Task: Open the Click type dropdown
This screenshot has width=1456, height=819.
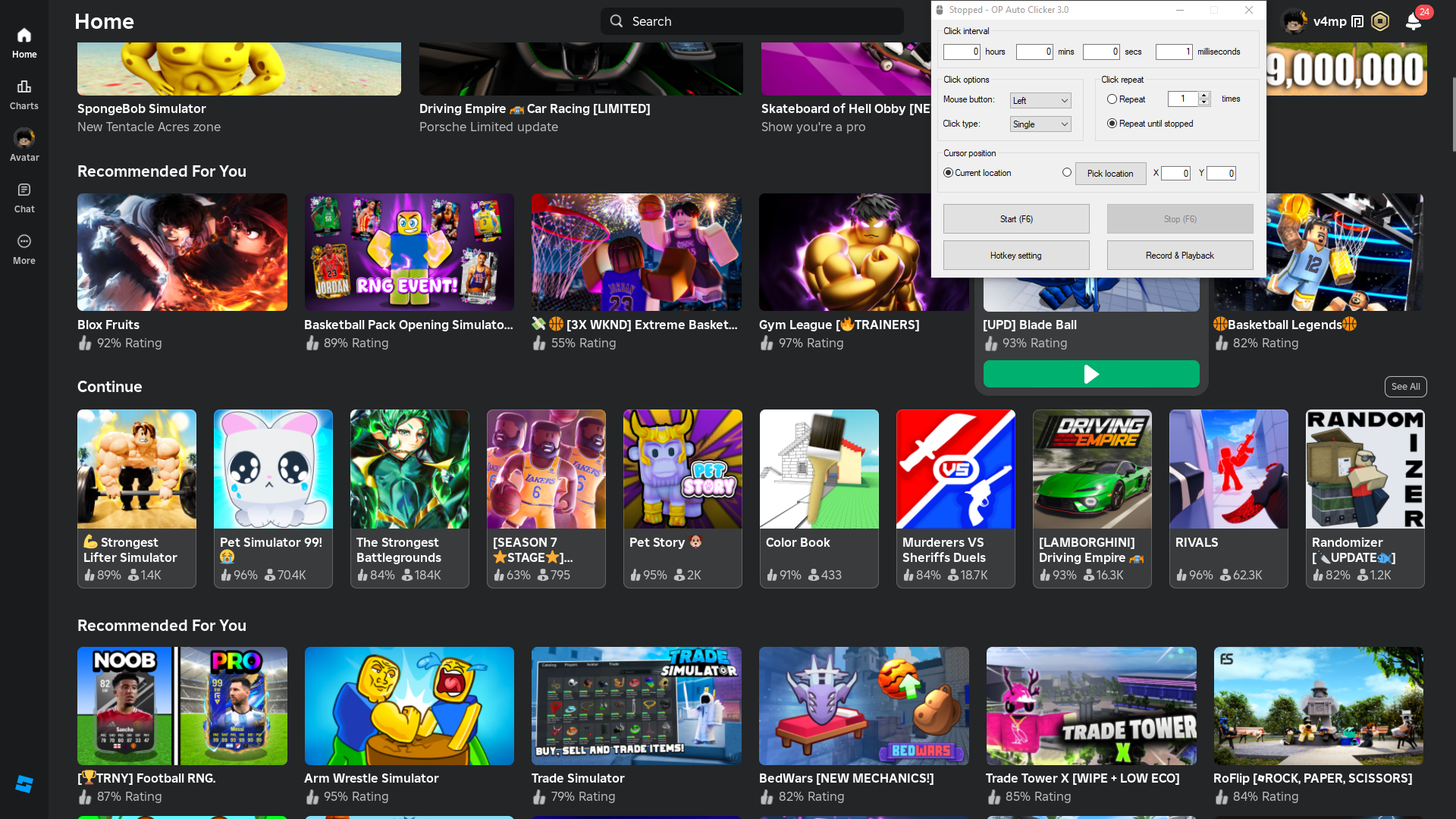Action: [1040, 124]
